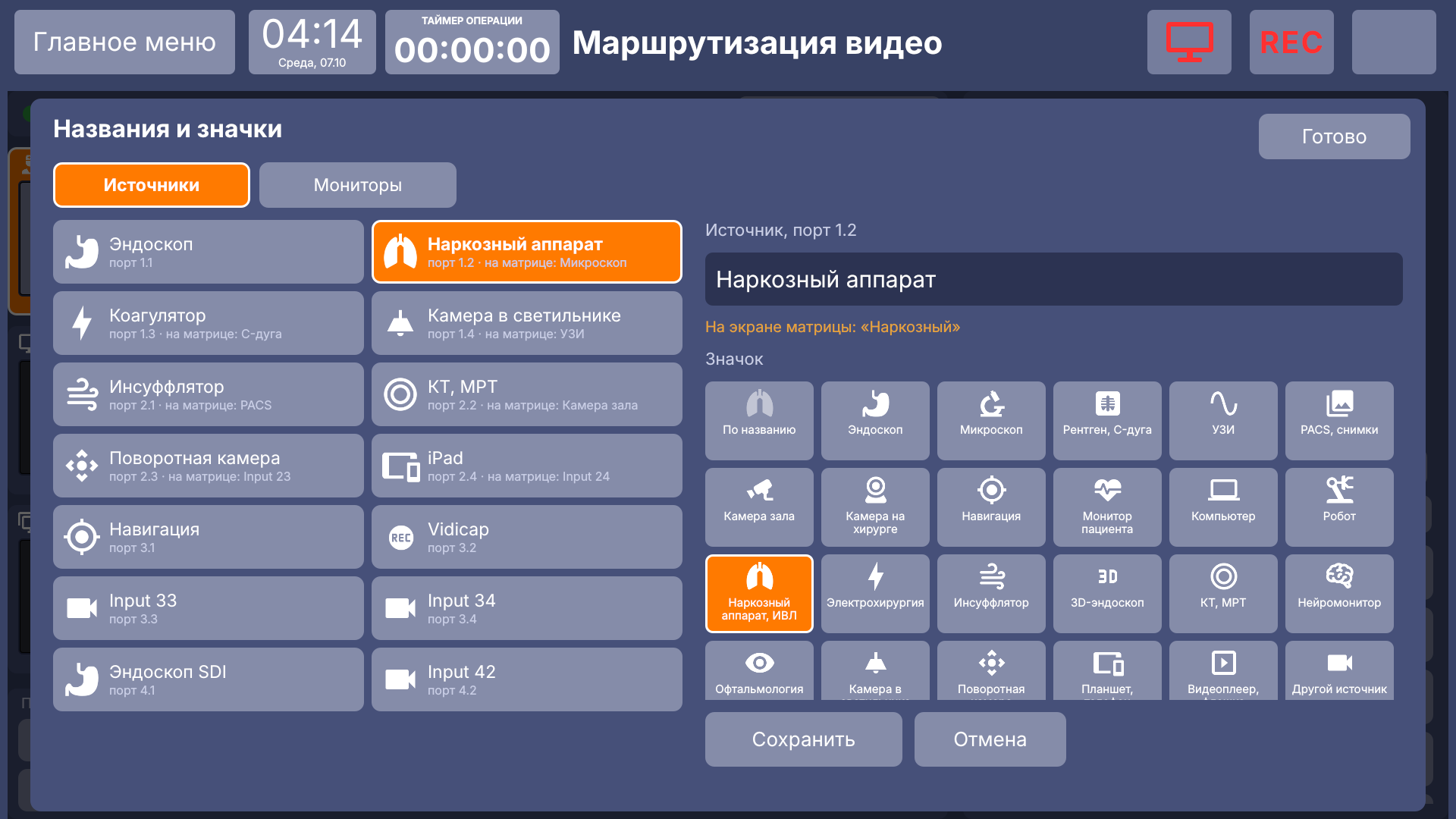1456x819 pixels.
Task: Select source Input 34
Action: (x=527, y=608)
